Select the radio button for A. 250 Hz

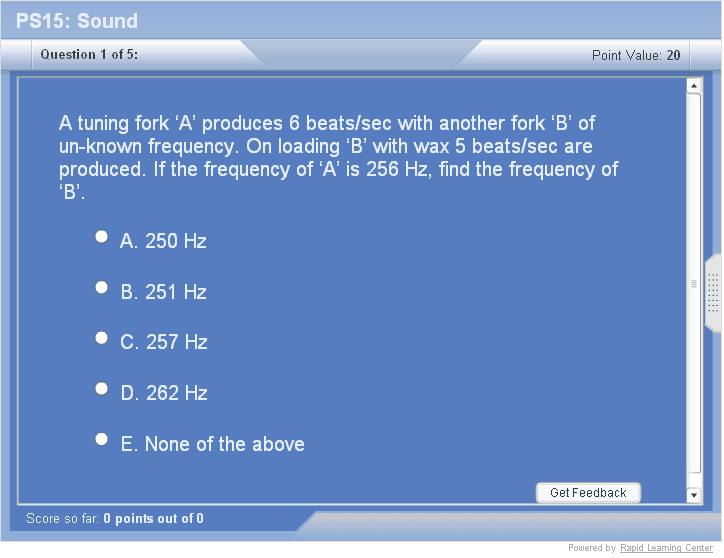coord(101,237)
